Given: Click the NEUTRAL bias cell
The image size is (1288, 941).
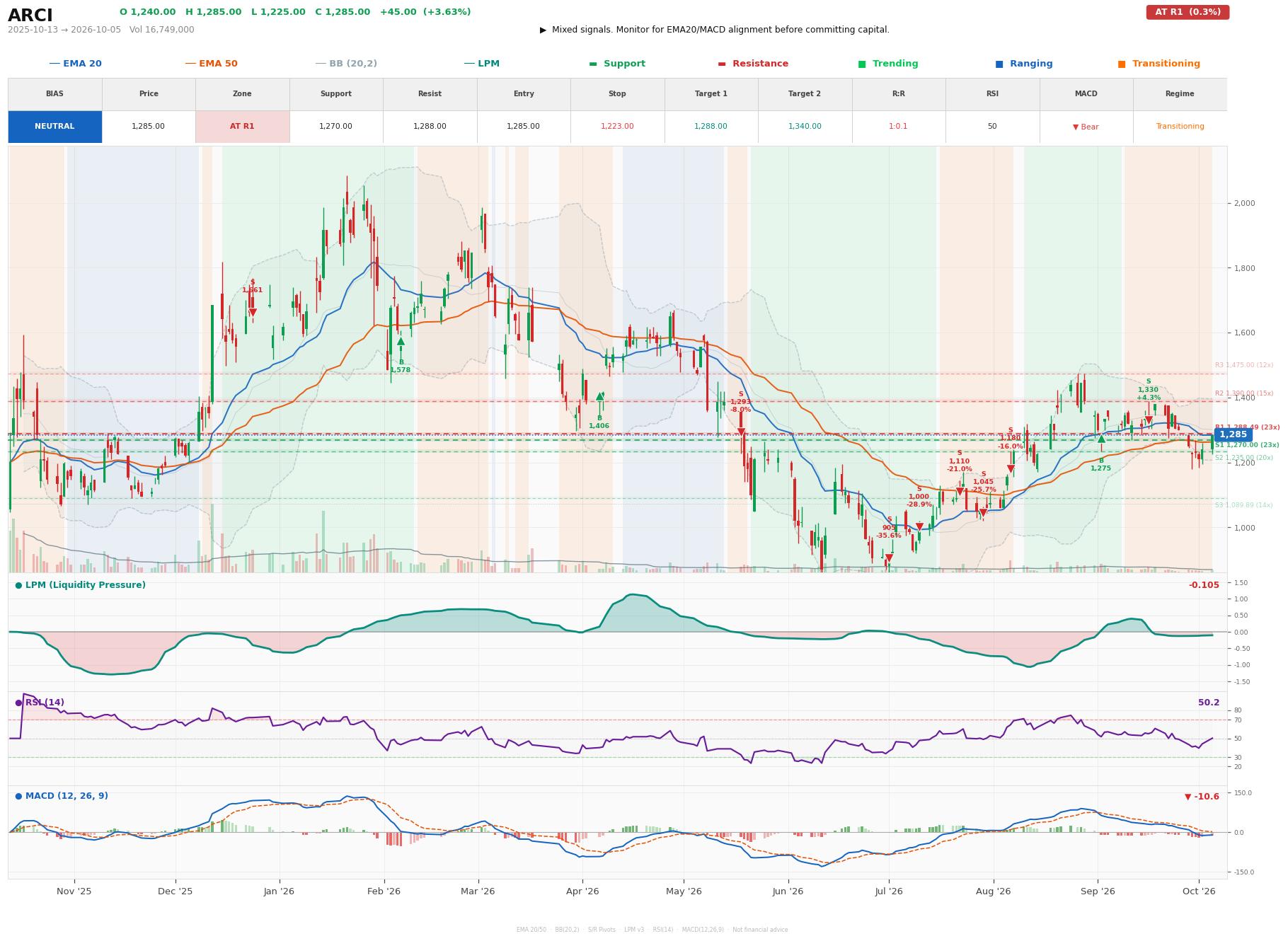Looking at the screenshot, I should 54,127.
